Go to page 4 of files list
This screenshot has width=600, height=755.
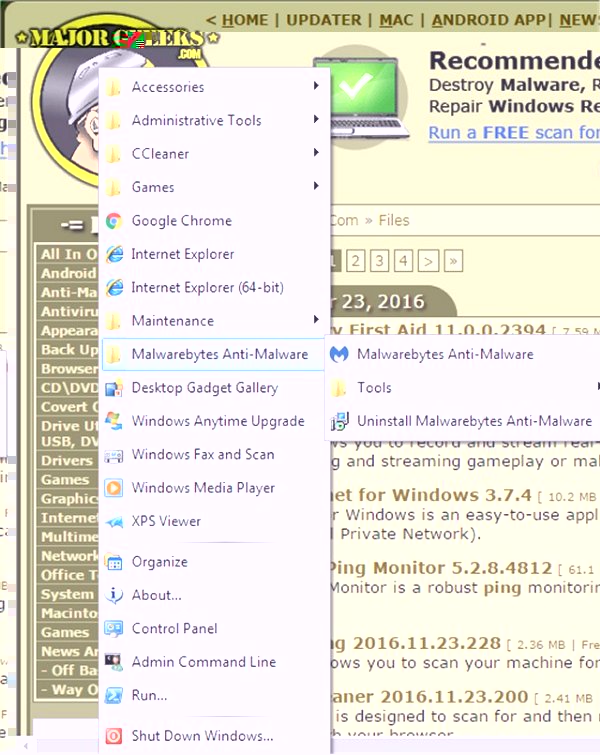point(404,261)
